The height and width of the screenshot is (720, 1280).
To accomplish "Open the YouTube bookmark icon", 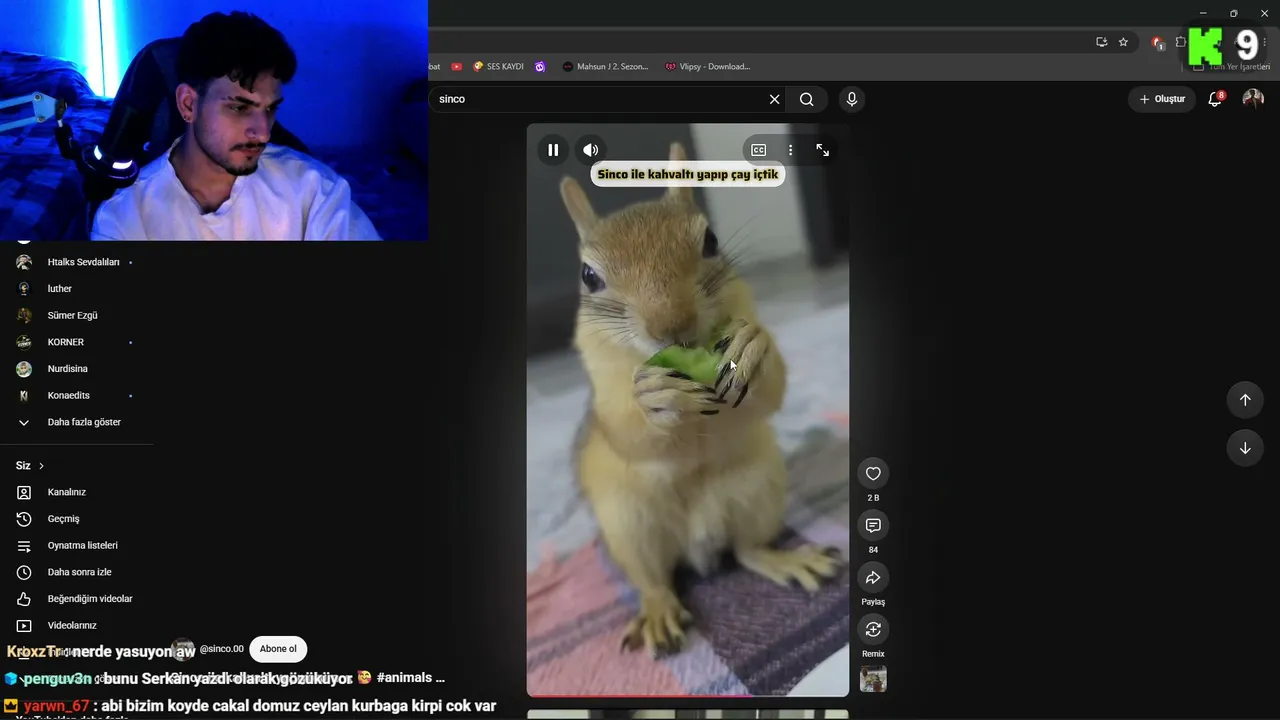I will (457, 67).
